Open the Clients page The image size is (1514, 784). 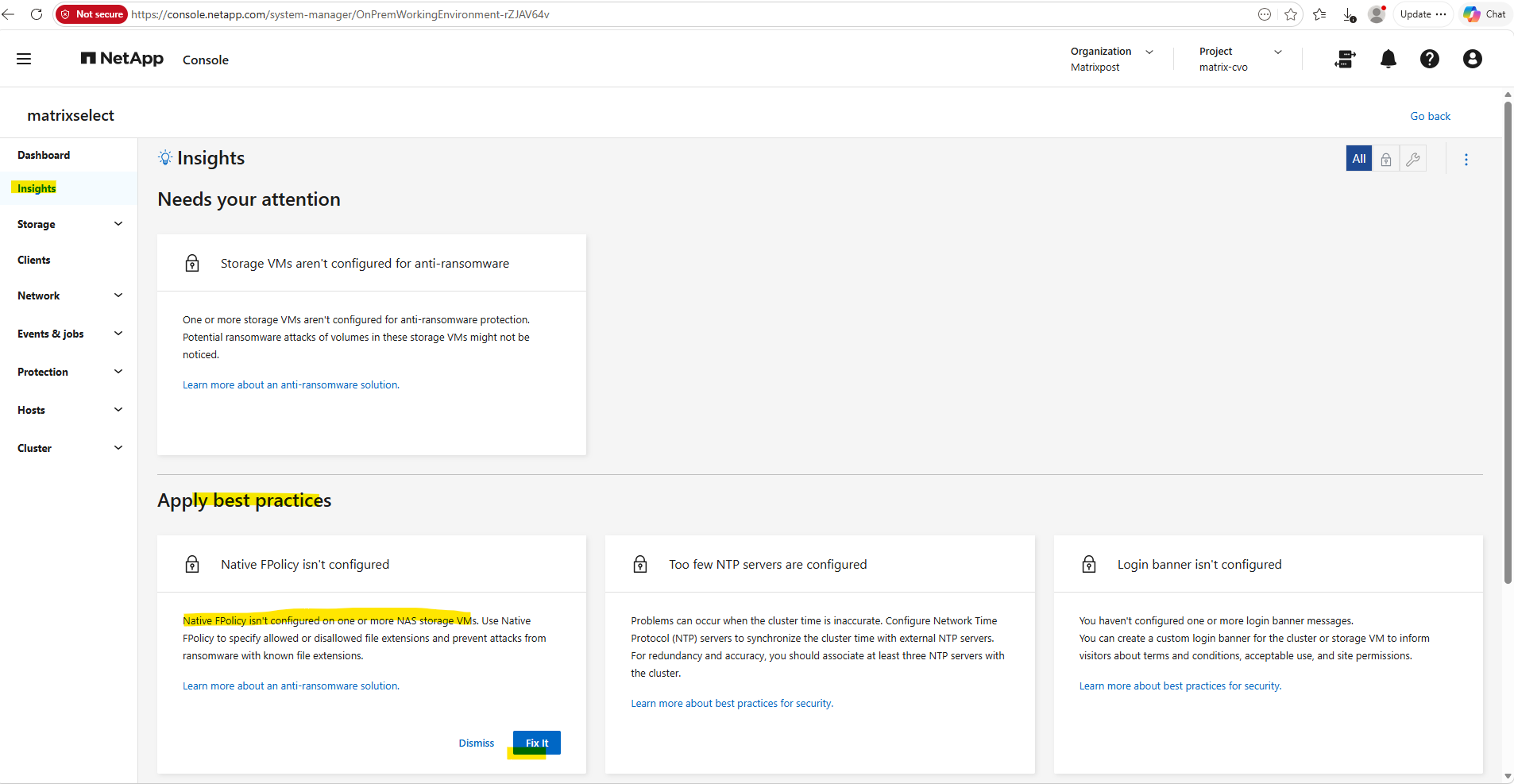(x=34, y=260)
